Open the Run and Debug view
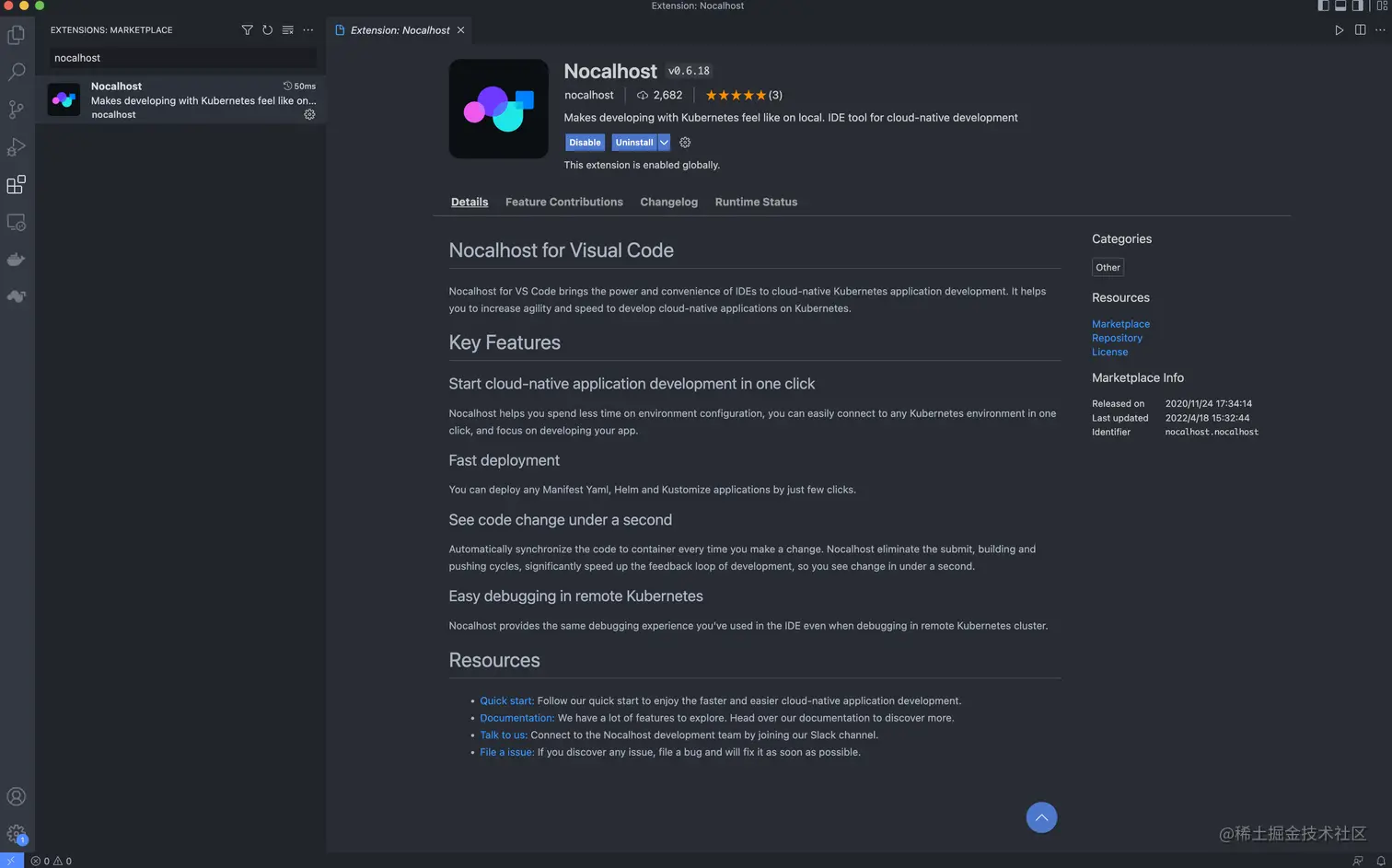1392x868 pixels. coord(16,147)
